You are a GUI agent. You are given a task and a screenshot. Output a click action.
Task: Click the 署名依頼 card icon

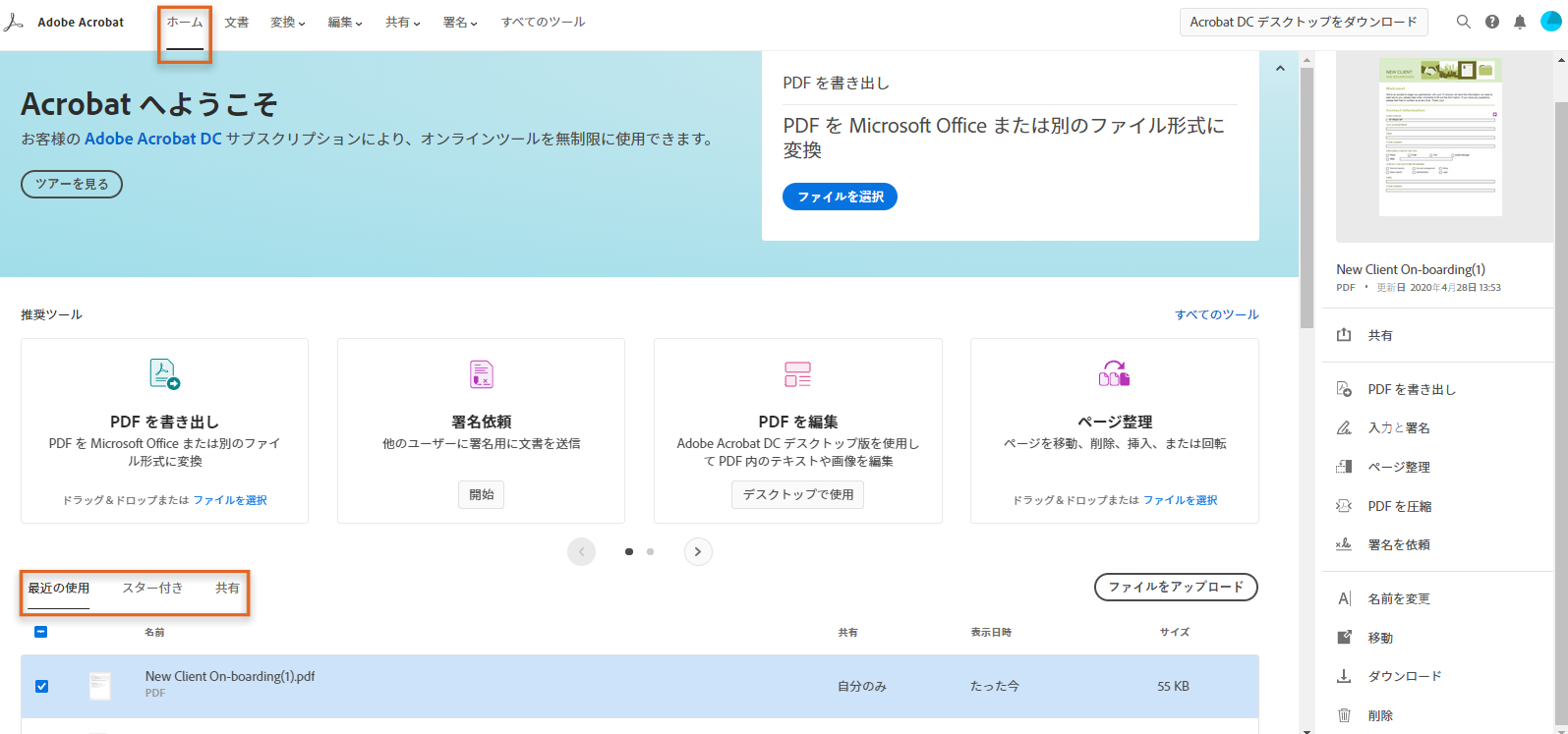[x=481, y=374]
